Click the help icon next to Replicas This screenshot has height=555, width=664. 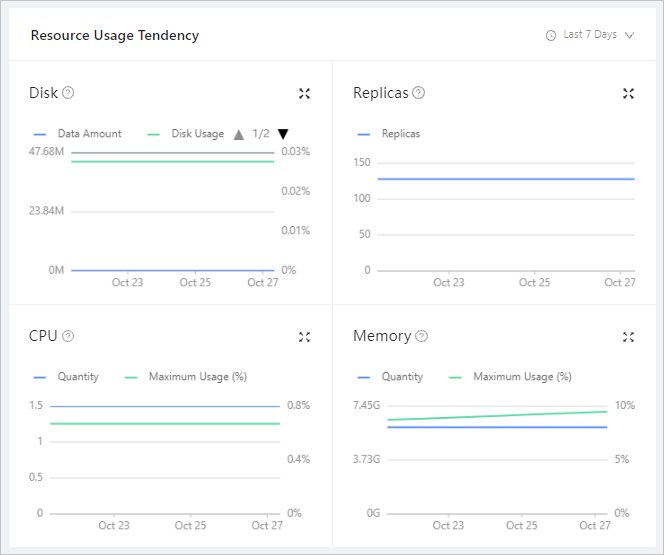click(x=419, y=93)
